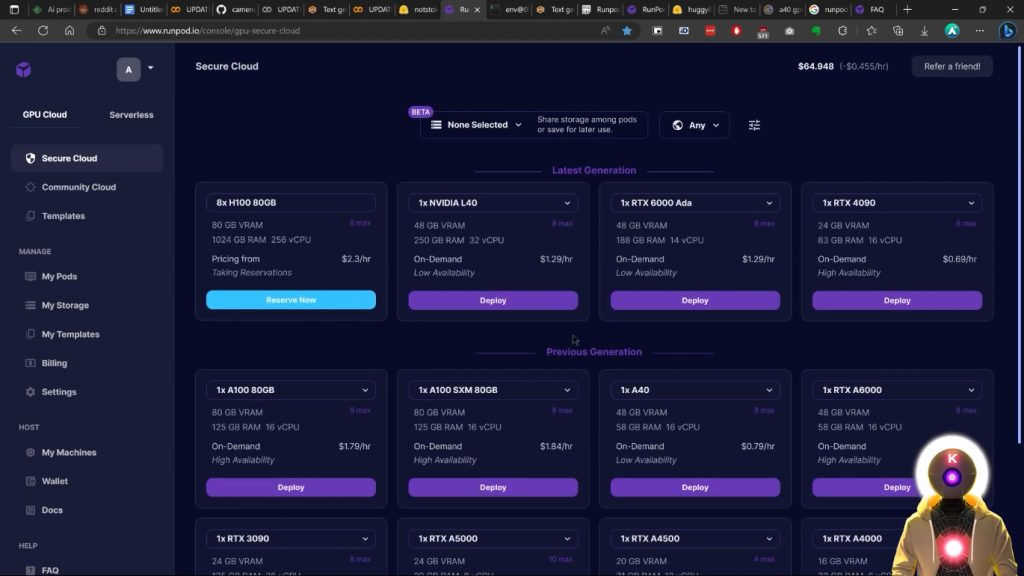Switch to the Serverless tab
Viewport: 1024px width, 576px height.
[x=131, y=114]
